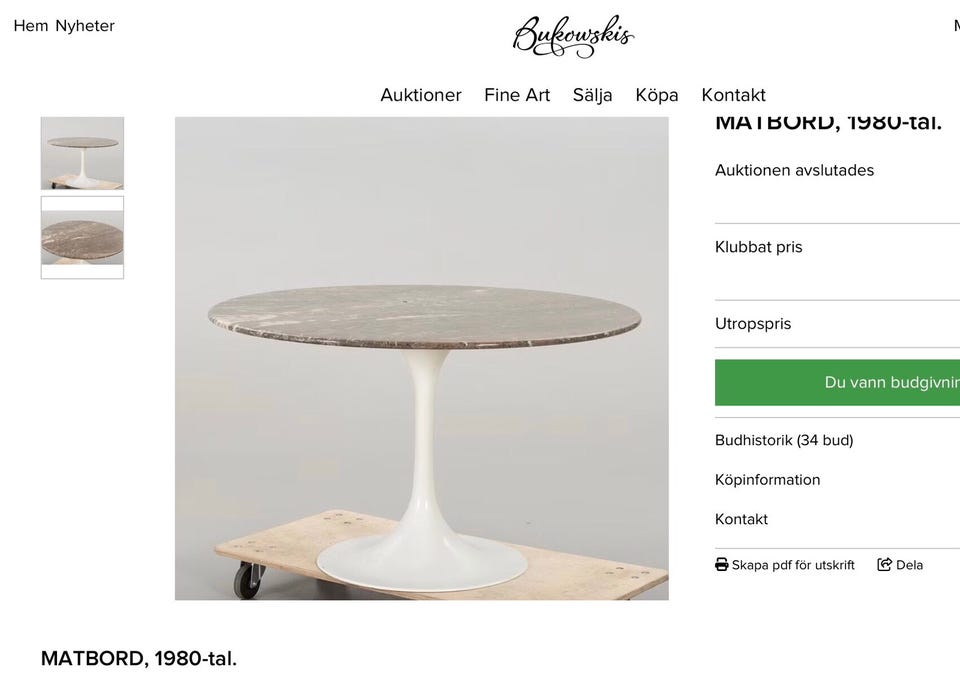This screenshot has height=685, width=960.
Task: Open Kontakt in the top navigation
Action: pyautogui.click(x=733, y=95)
